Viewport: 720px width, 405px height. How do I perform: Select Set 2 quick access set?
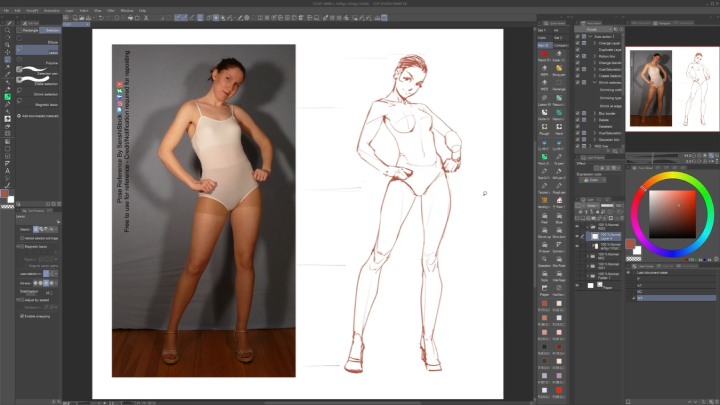(x=560, y=38)
